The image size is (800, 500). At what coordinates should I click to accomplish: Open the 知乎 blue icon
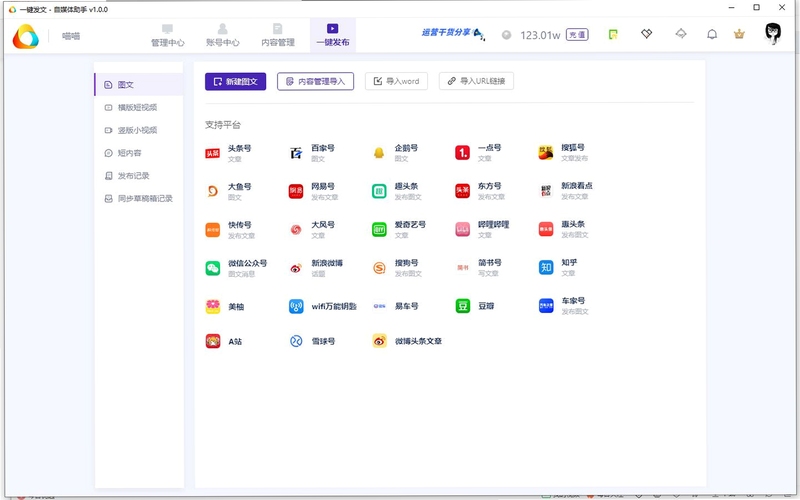[x=546, y=267]
